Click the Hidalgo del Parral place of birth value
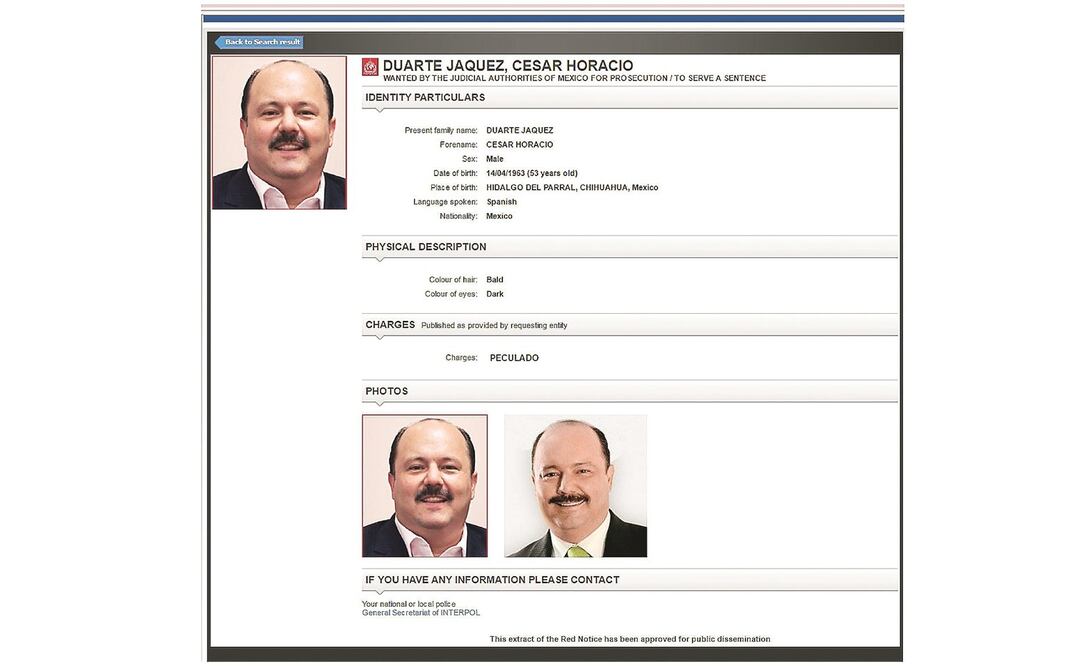 point(572,188)
